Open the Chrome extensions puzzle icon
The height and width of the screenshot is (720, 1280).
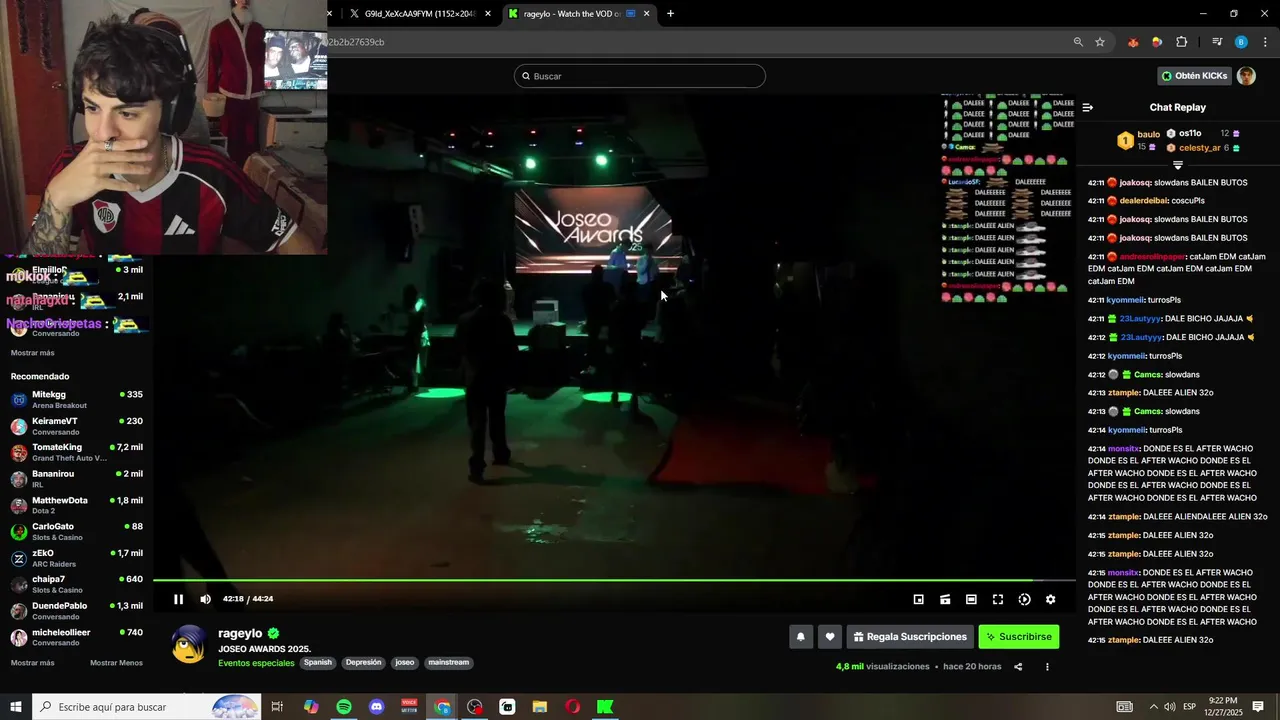point(1182,42)
